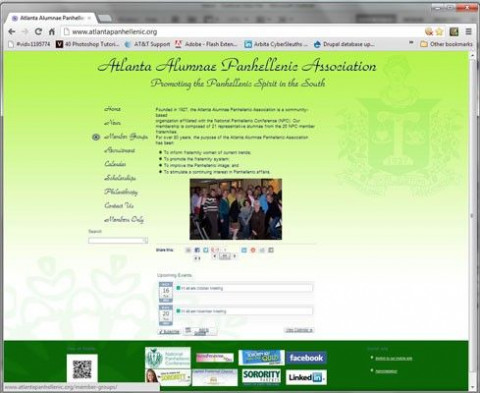
Task: Open the LinkedIn banner in footer
Action: [306, 377]
